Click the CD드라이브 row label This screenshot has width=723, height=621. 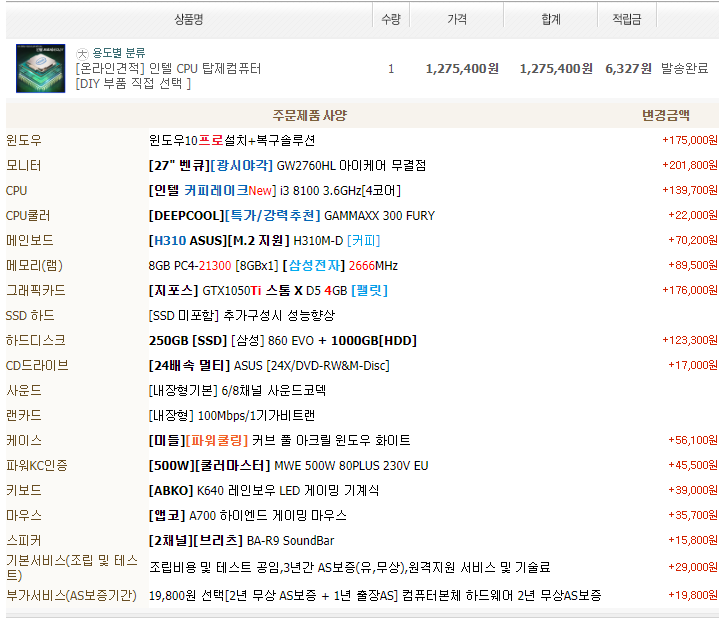37,366
